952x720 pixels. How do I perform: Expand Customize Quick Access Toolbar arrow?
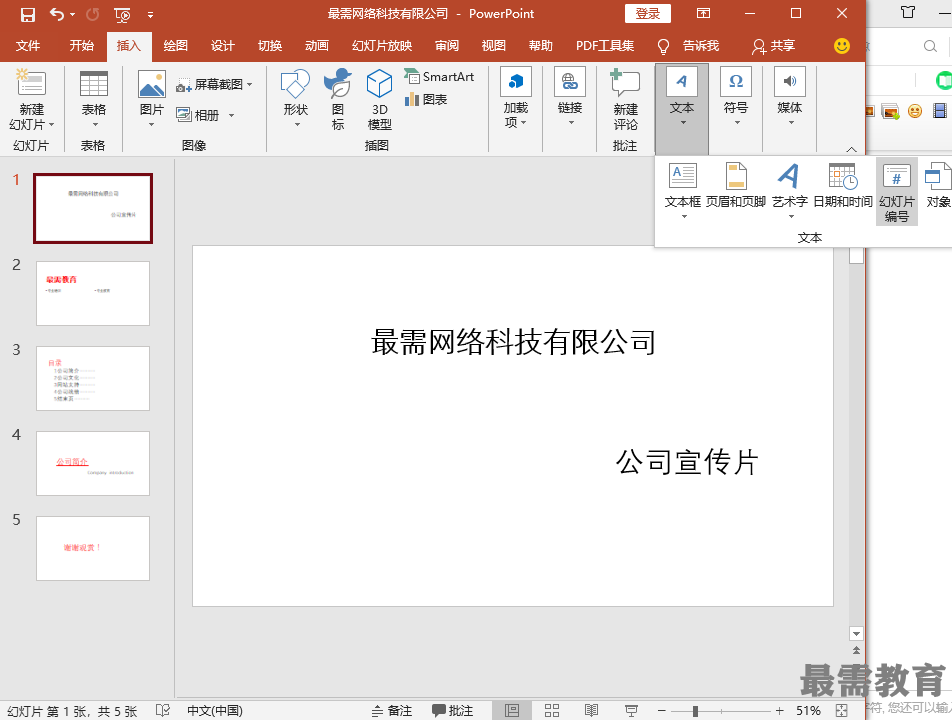point(151,15)
